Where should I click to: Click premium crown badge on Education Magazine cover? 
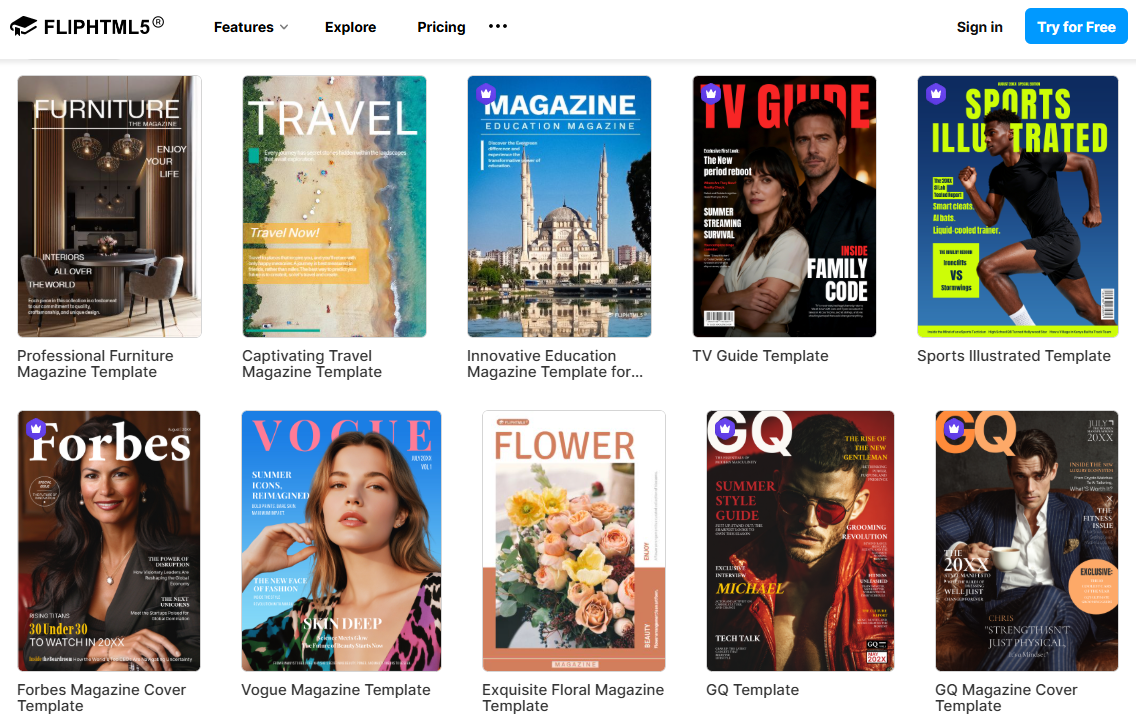[x=486, y=93]
